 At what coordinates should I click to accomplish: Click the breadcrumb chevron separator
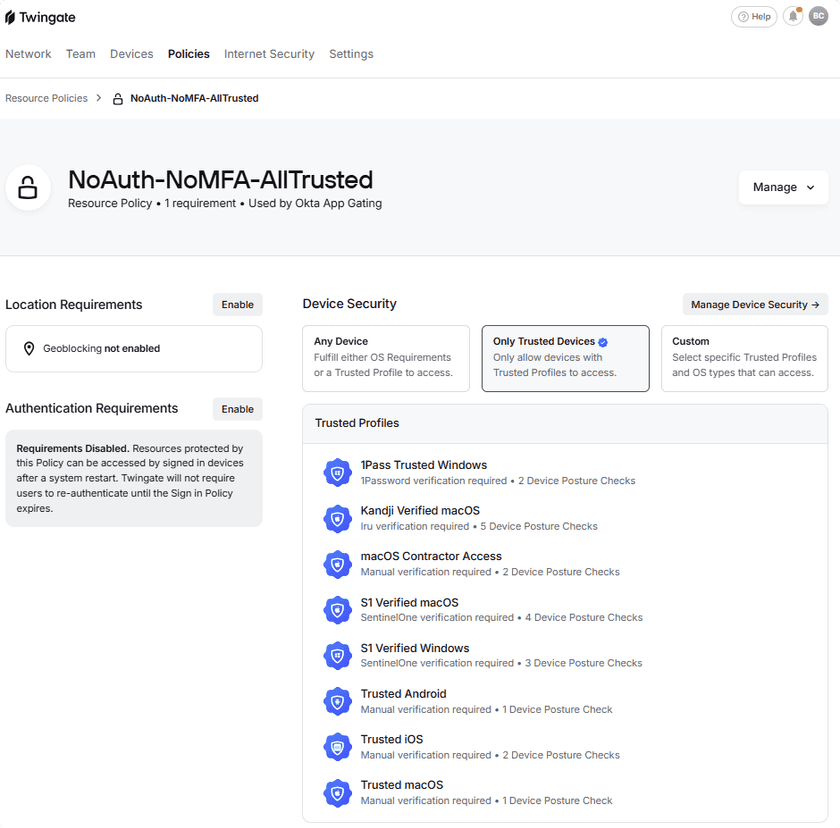click(99, 98)
